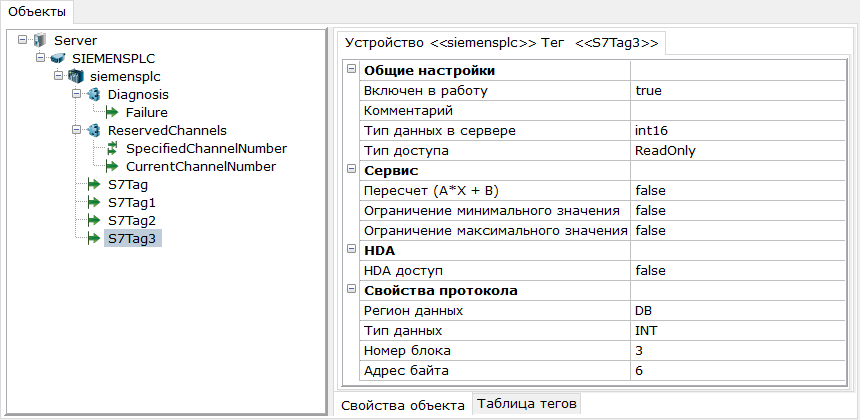The image size is (860, 420).
Task: Click the green arrow icon beside S7Tag
Action: pos(94,184)
